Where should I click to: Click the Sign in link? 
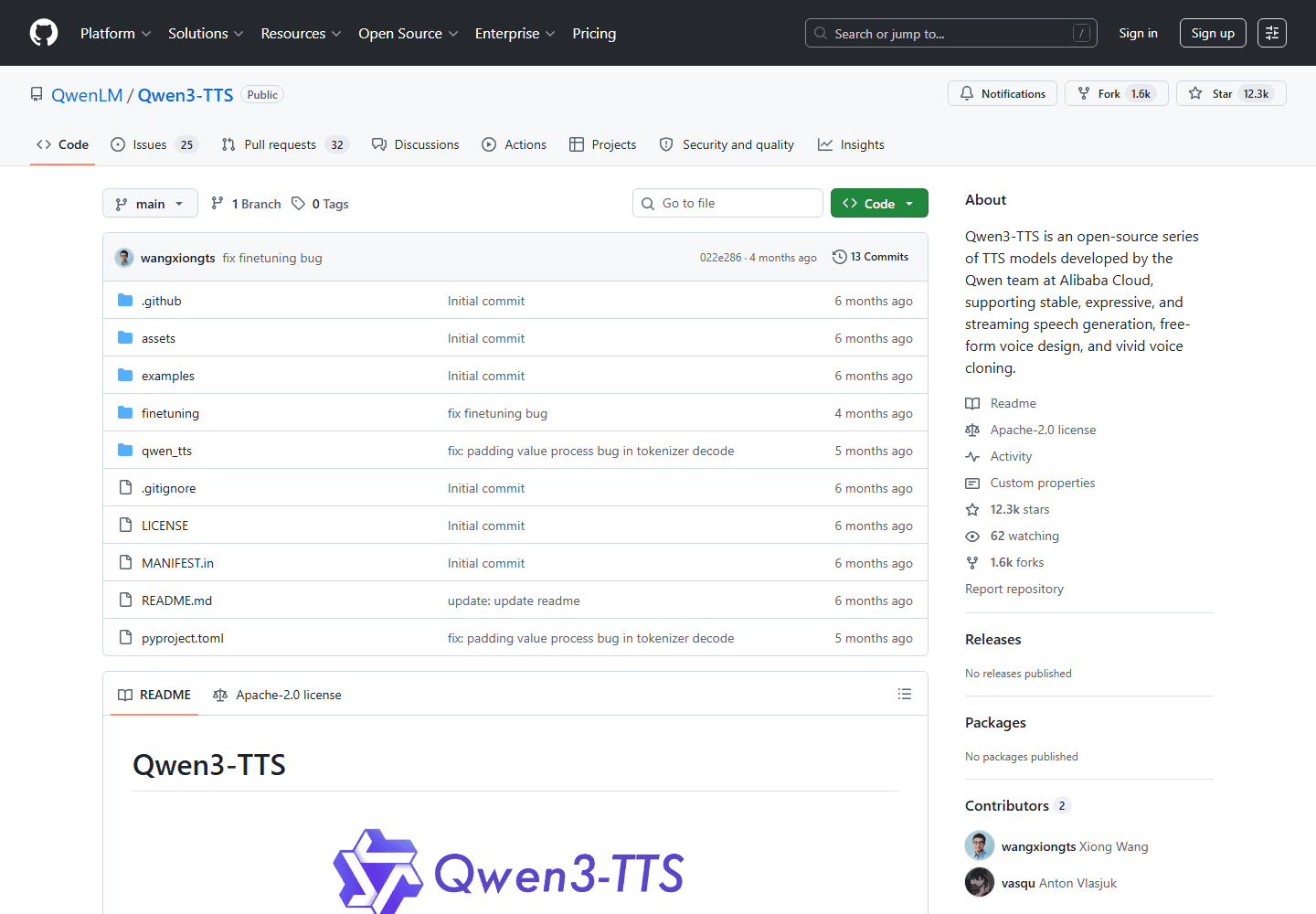coord(1138,33)
